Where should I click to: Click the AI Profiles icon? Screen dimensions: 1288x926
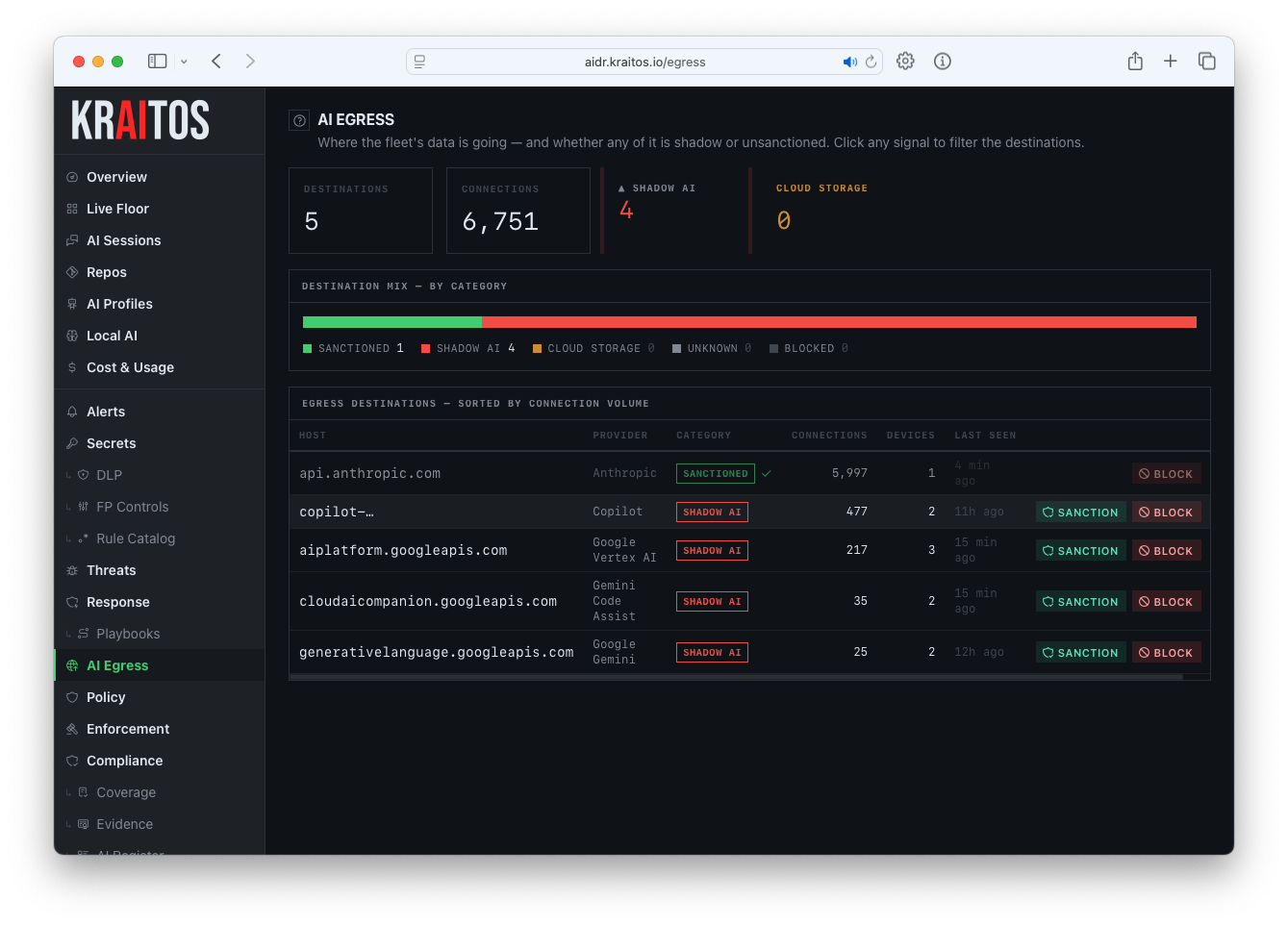click(x=72, y=304)
